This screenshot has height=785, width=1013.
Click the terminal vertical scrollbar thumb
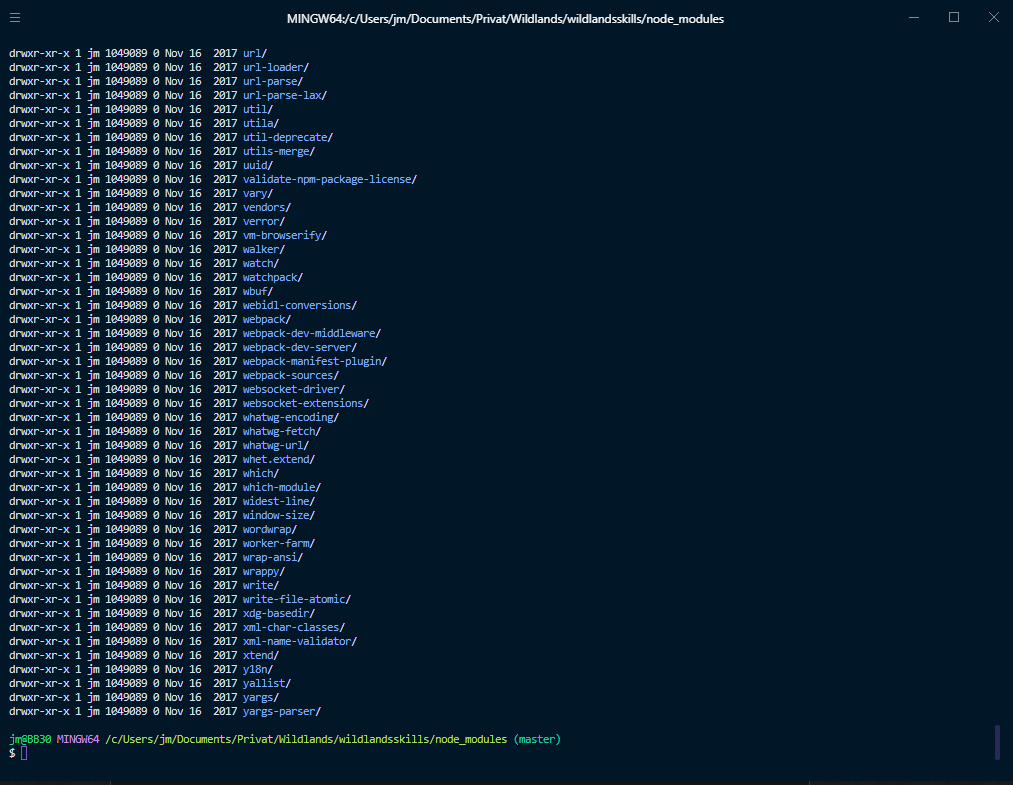click(997, 742)
